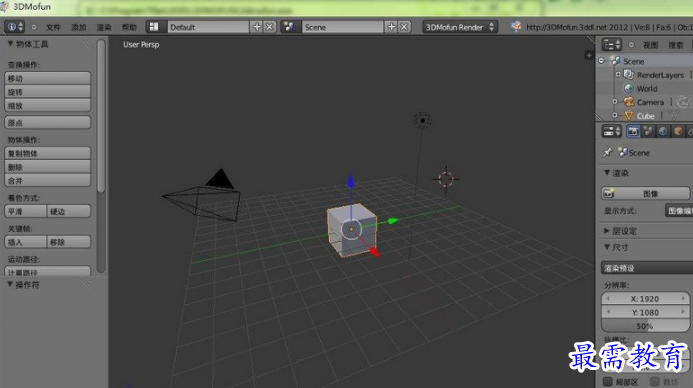Click the Render properties camera icon

[633, 131]
